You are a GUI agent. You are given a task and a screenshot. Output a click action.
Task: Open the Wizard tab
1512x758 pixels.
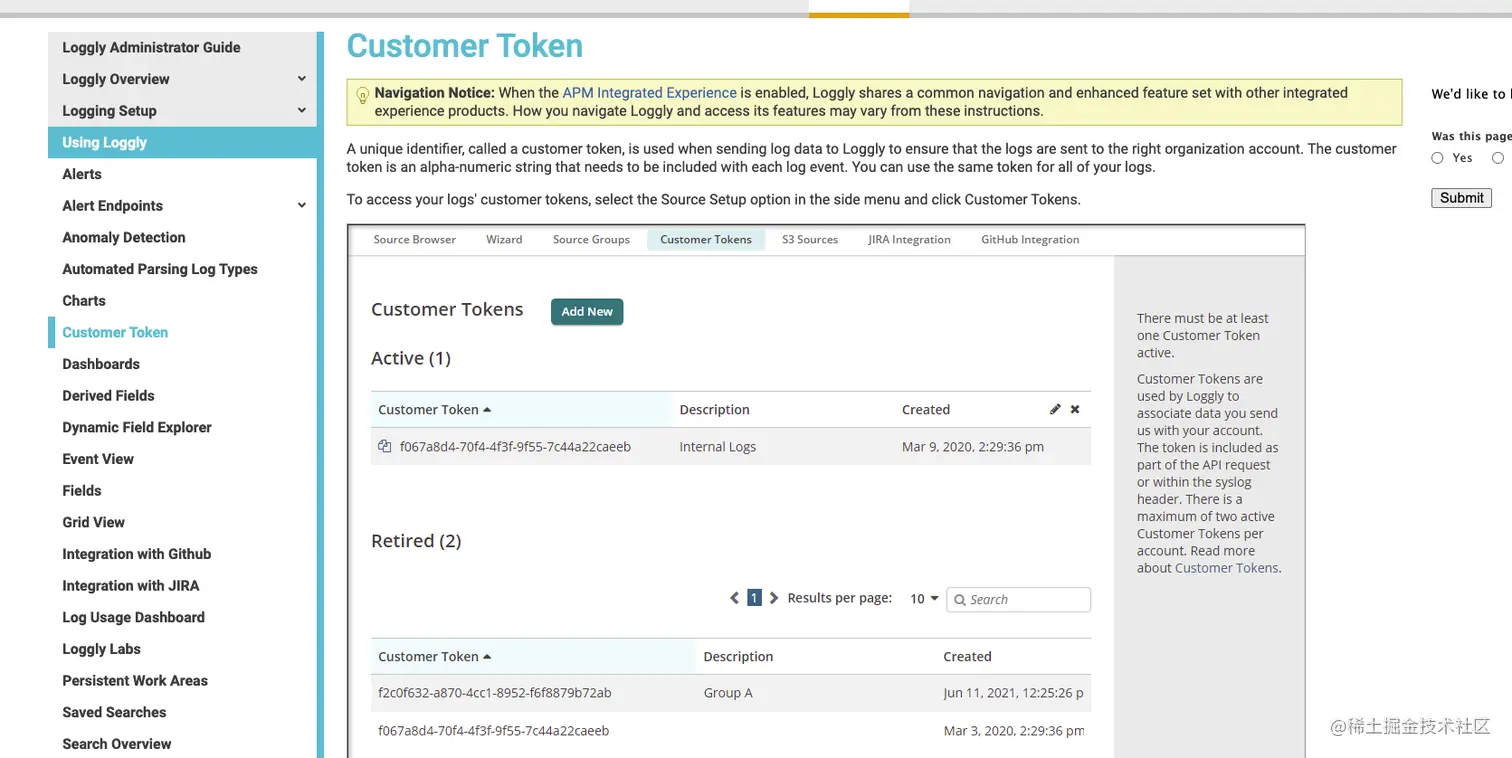[504, 240]
